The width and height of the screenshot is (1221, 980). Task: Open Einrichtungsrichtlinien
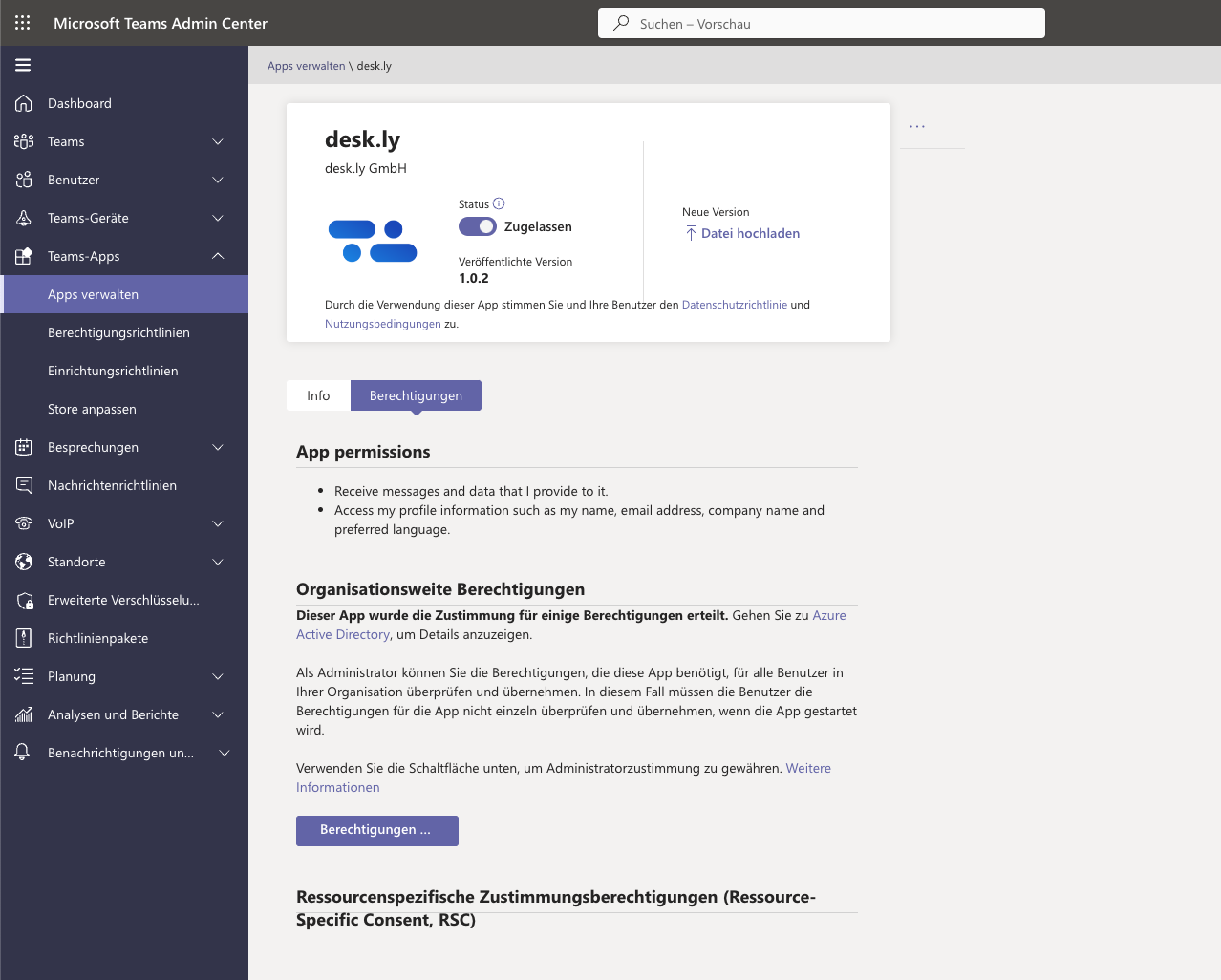click(124, 371)
